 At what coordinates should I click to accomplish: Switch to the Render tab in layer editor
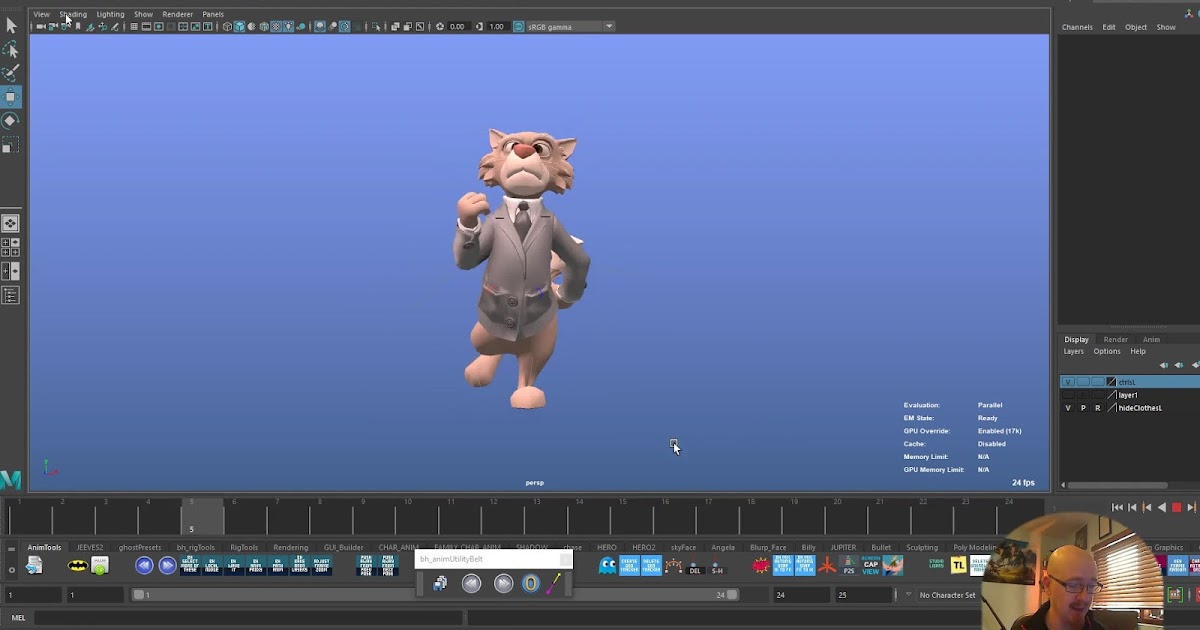pyautogui.click(x=1116, y=339)
